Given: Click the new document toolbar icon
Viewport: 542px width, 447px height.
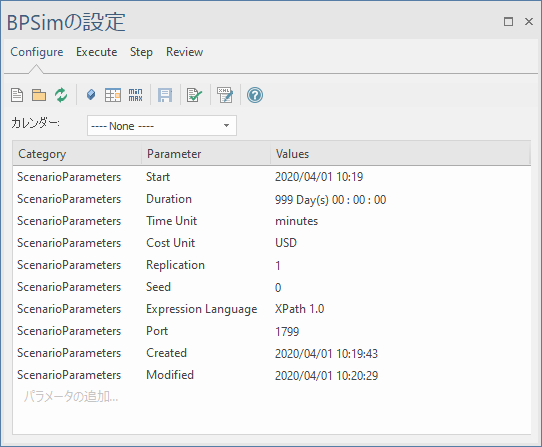Looking at the screenshot, I should [17, 95].
